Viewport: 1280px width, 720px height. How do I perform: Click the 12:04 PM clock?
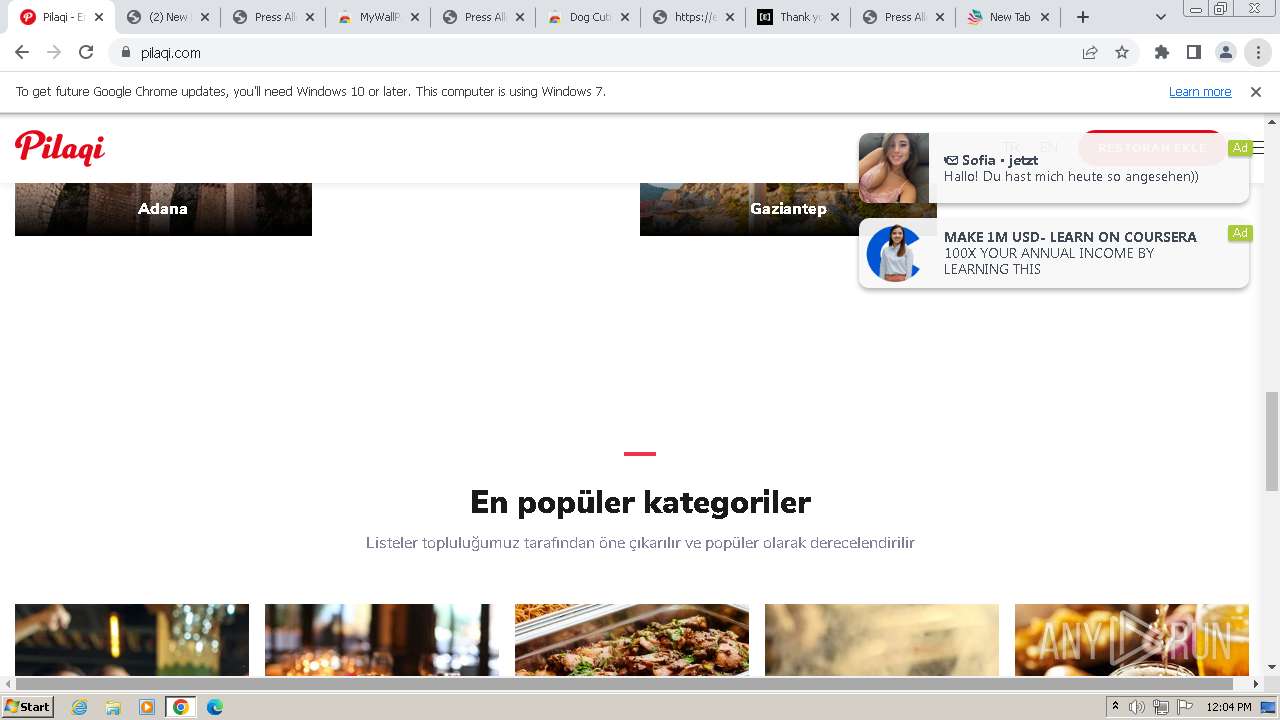coord(1229,707)
